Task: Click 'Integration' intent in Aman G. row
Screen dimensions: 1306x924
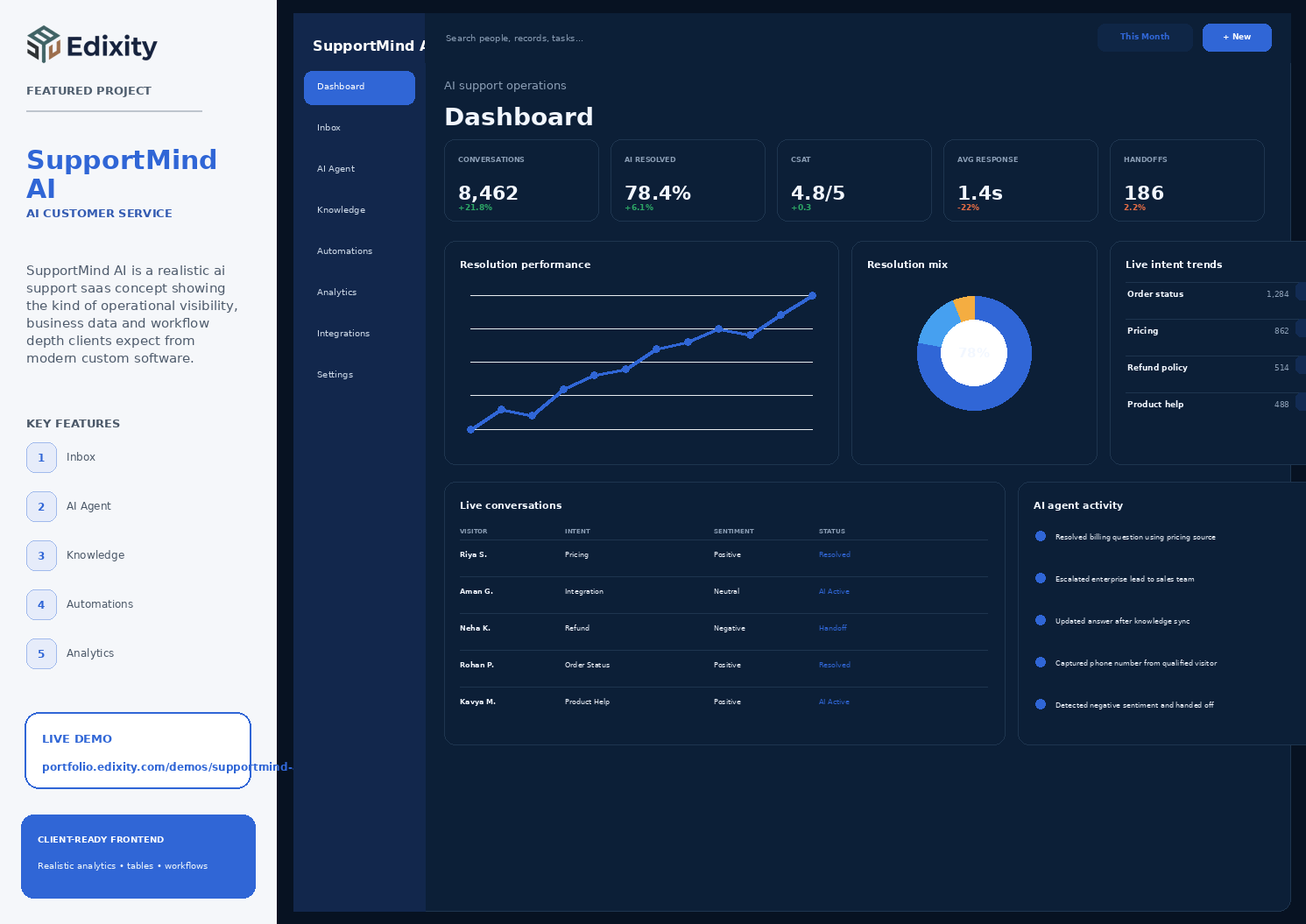Action: (584, 591)
